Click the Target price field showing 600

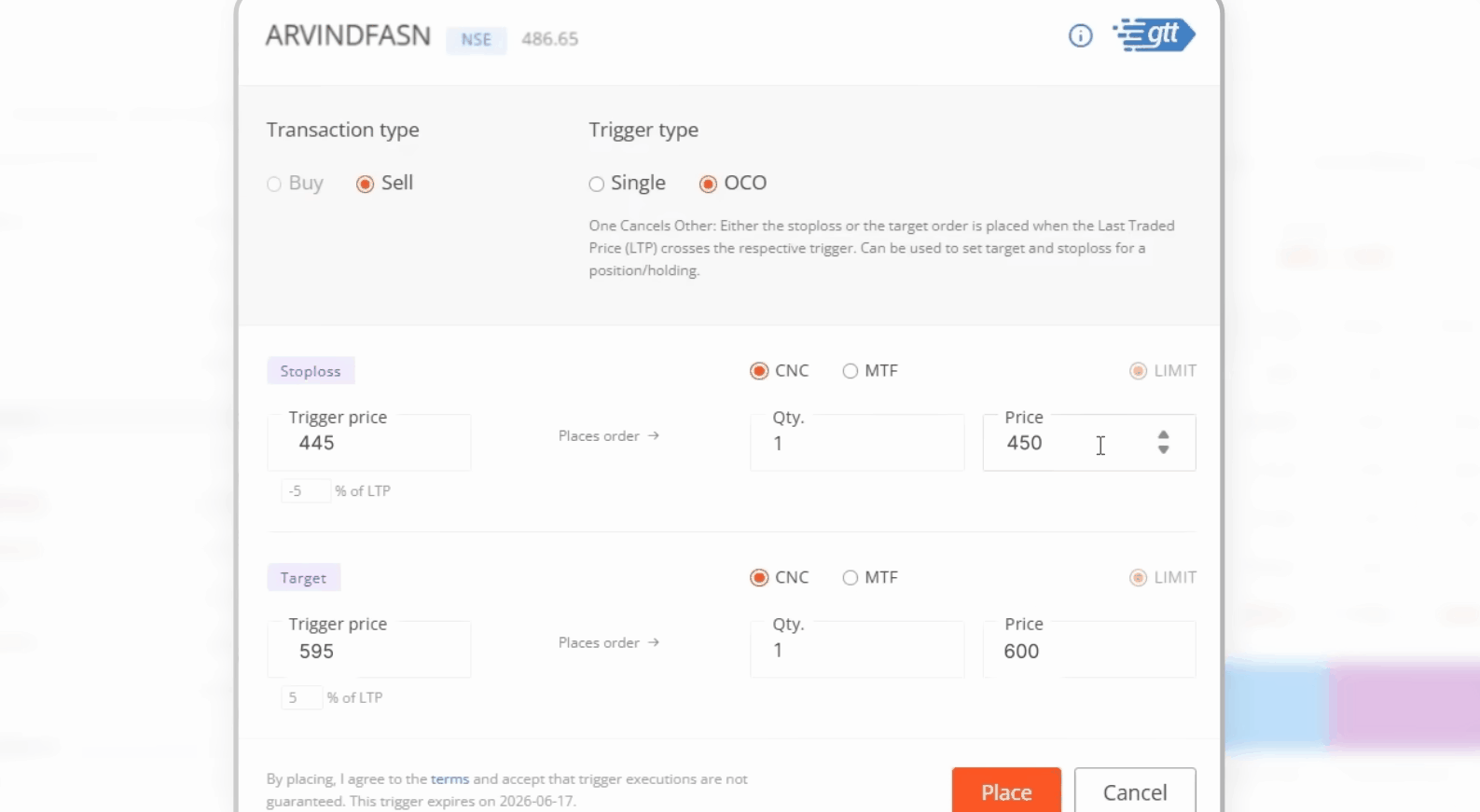[1087, 651]
